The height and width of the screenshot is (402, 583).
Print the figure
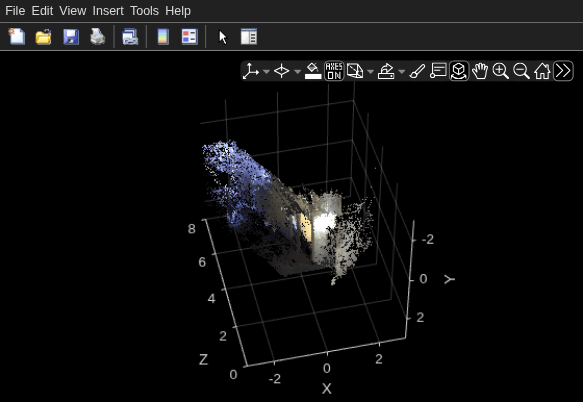(98, 36)
